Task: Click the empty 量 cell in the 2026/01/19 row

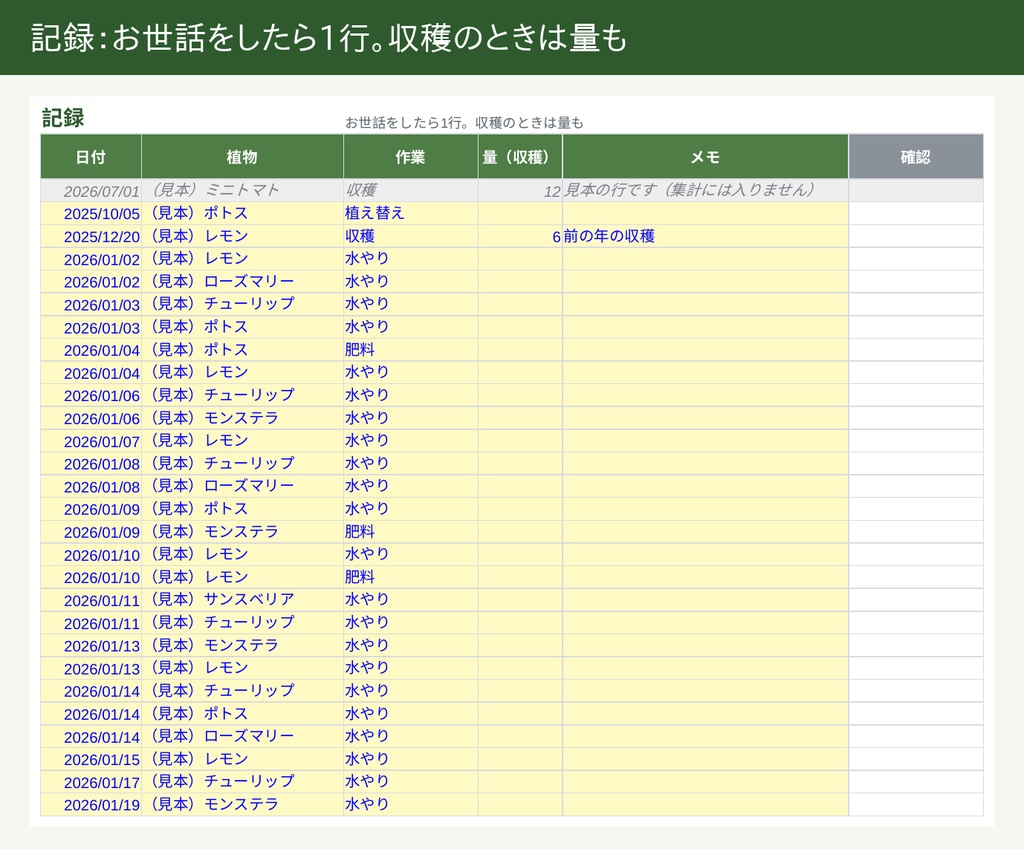Action: pyautogui.click(x=520, y=805)
